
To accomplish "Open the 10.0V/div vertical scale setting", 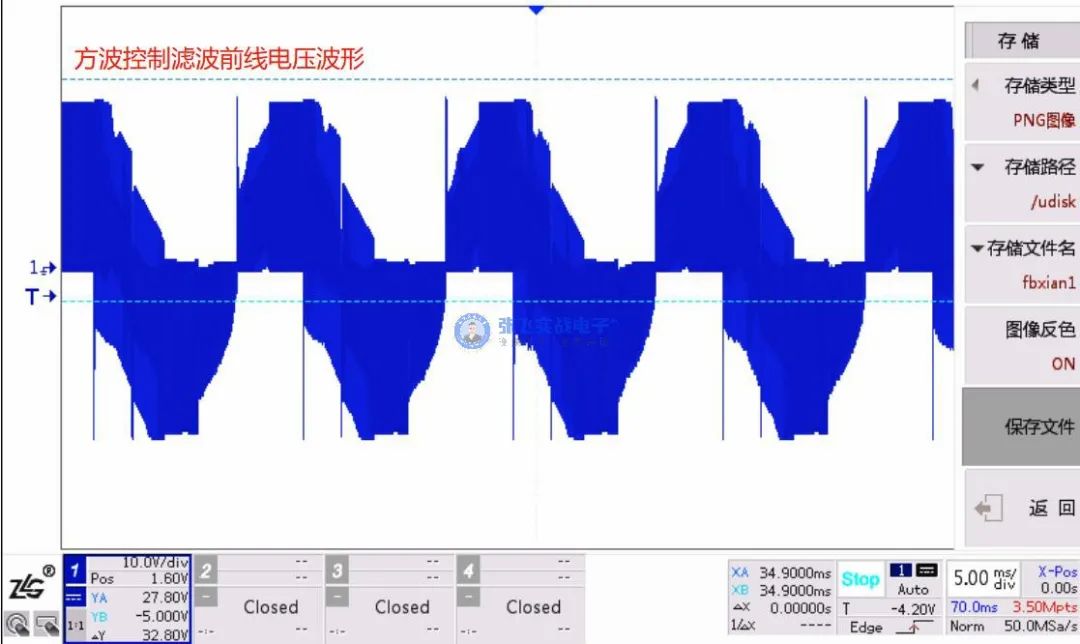I will click(154, 563).
